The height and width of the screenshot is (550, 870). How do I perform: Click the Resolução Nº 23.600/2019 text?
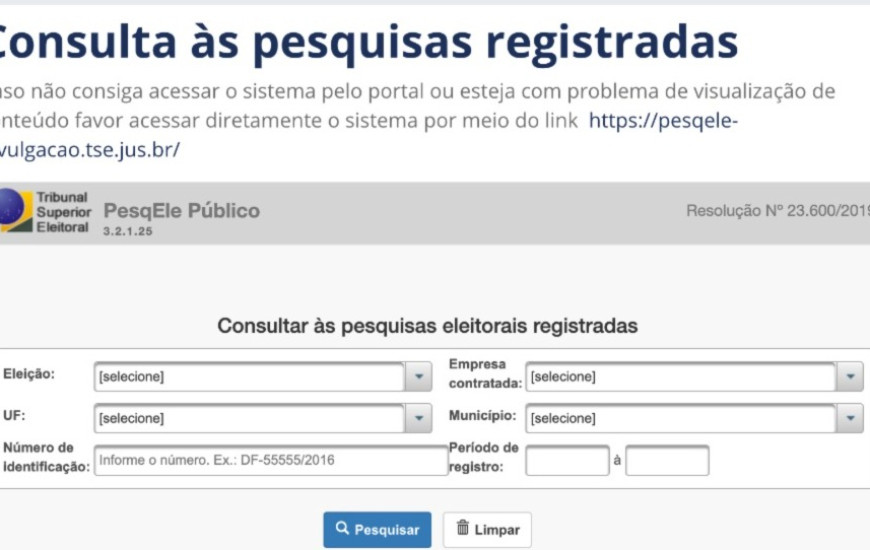point(777,211)
